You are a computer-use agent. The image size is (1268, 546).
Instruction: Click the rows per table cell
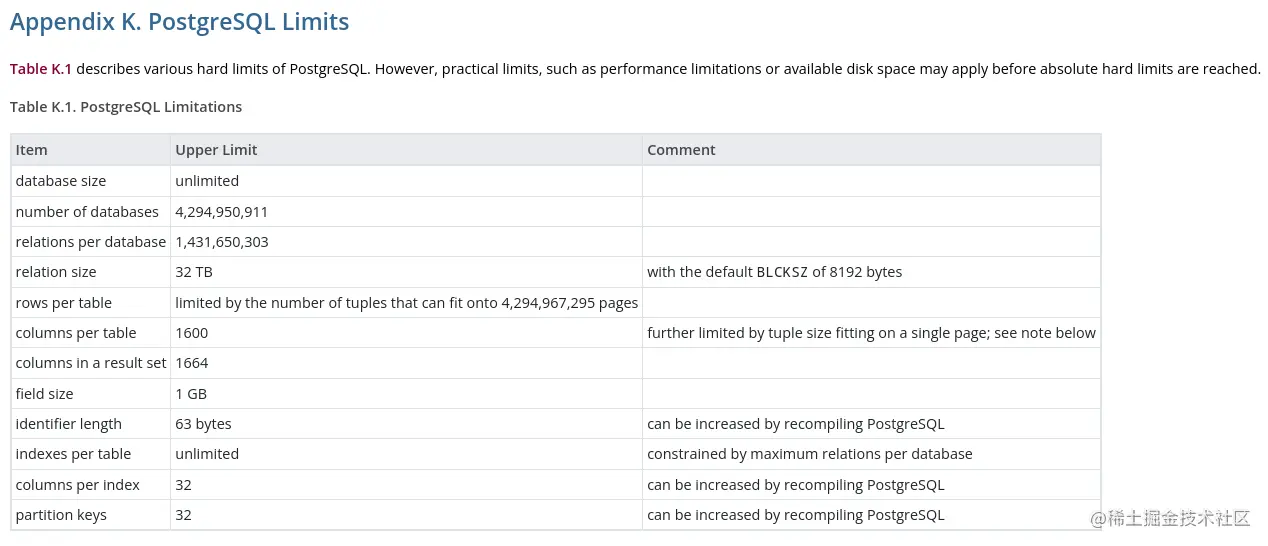(x=64, y=303)
